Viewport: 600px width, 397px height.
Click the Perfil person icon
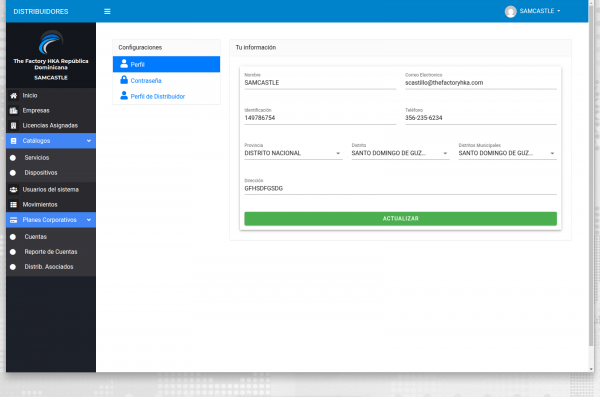tap(124, 64)
